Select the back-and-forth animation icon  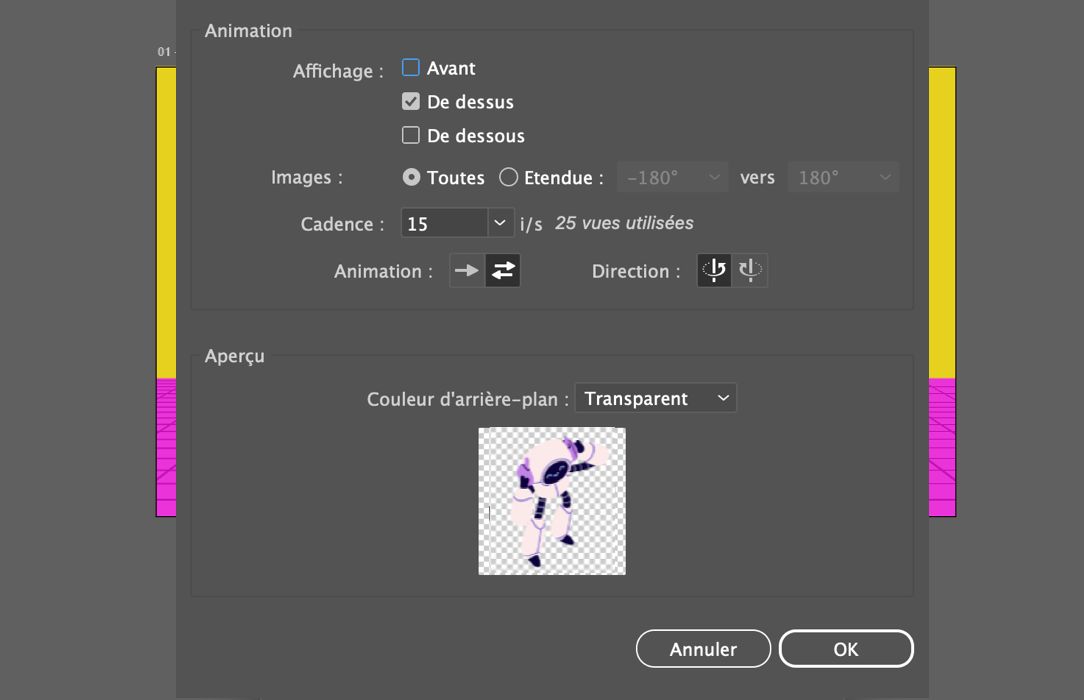coord(502,270)
